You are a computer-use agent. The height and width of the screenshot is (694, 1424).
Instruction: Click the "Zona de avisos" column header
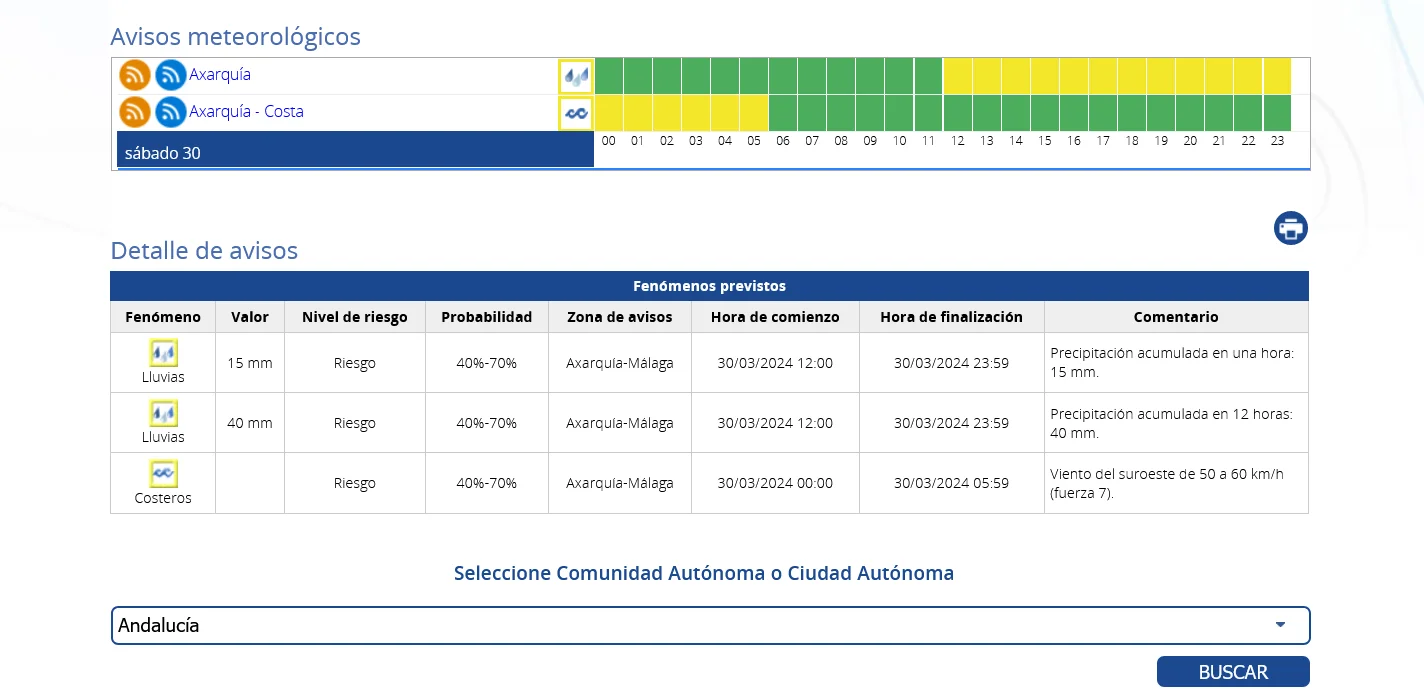(620, 317)
